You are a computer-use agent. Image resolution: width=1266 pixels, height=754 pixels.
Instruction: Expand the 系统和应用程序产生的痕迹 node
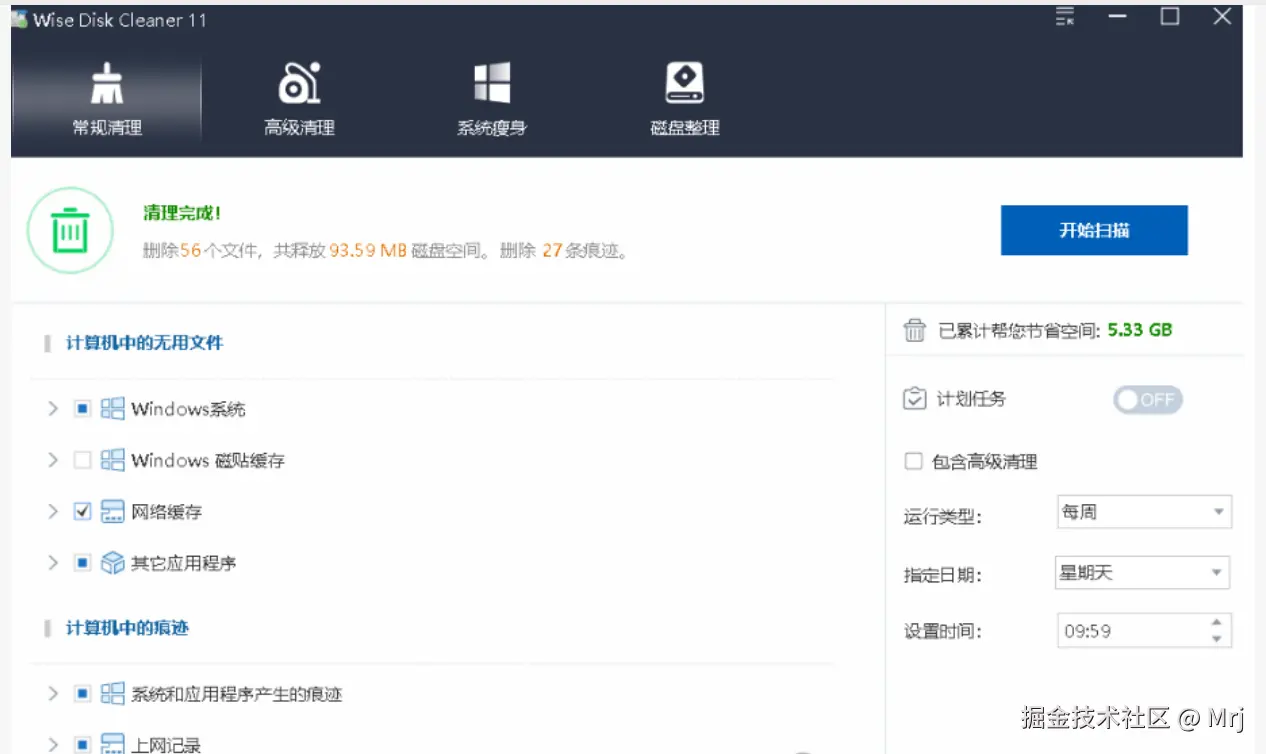53,694
